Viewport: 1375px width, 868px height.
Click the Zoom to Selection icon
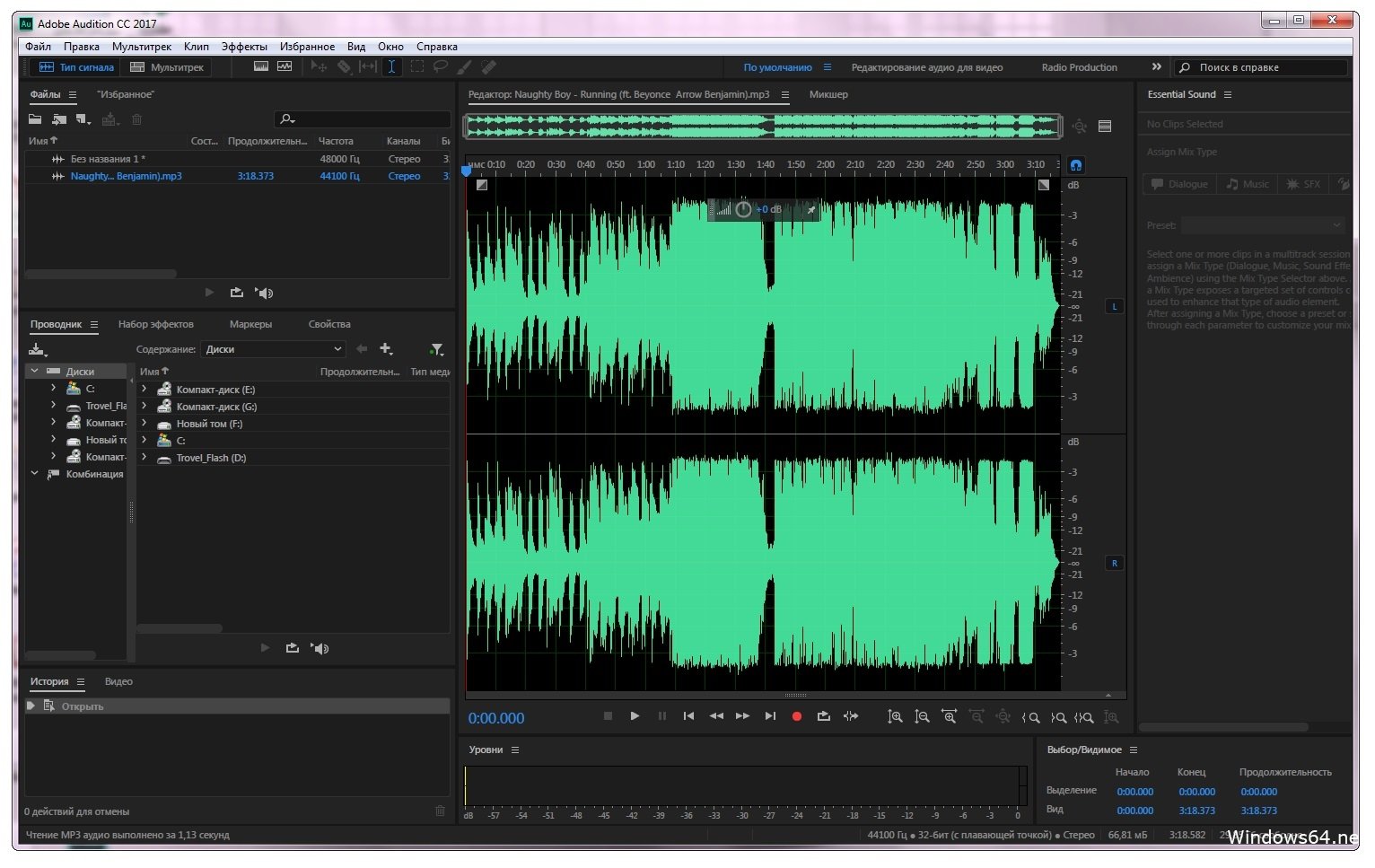click(x=1084, y=717)
